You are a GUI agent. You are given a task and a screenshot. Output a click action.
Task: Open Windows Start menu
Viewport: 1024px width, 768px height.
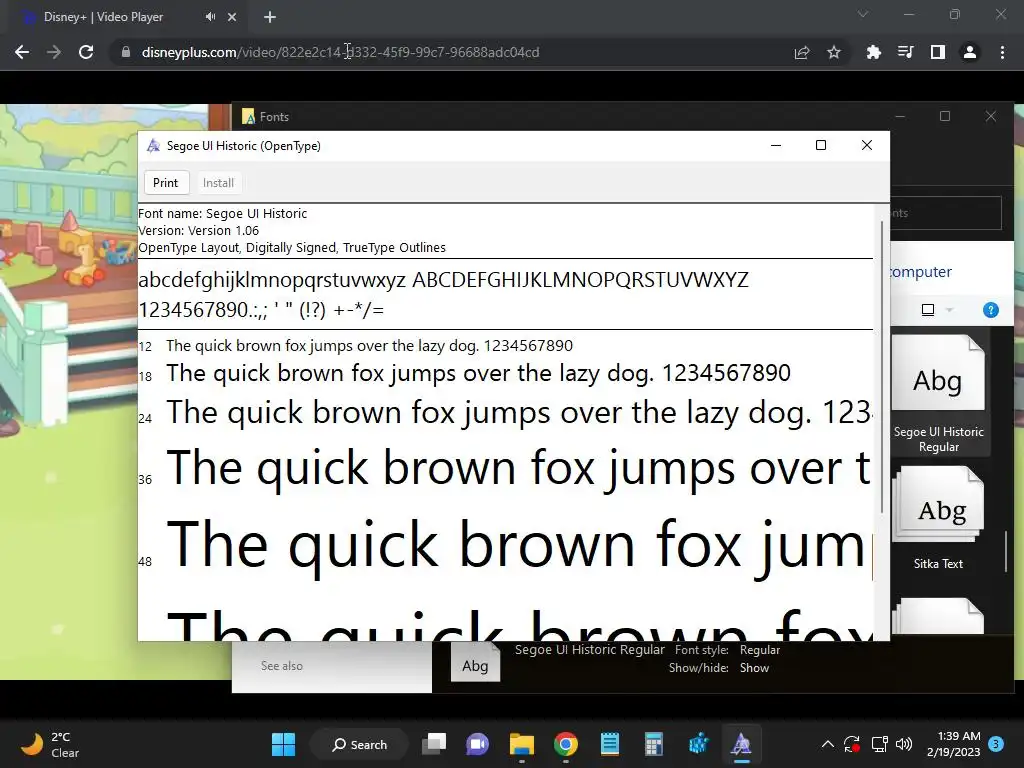coord(283,744)
